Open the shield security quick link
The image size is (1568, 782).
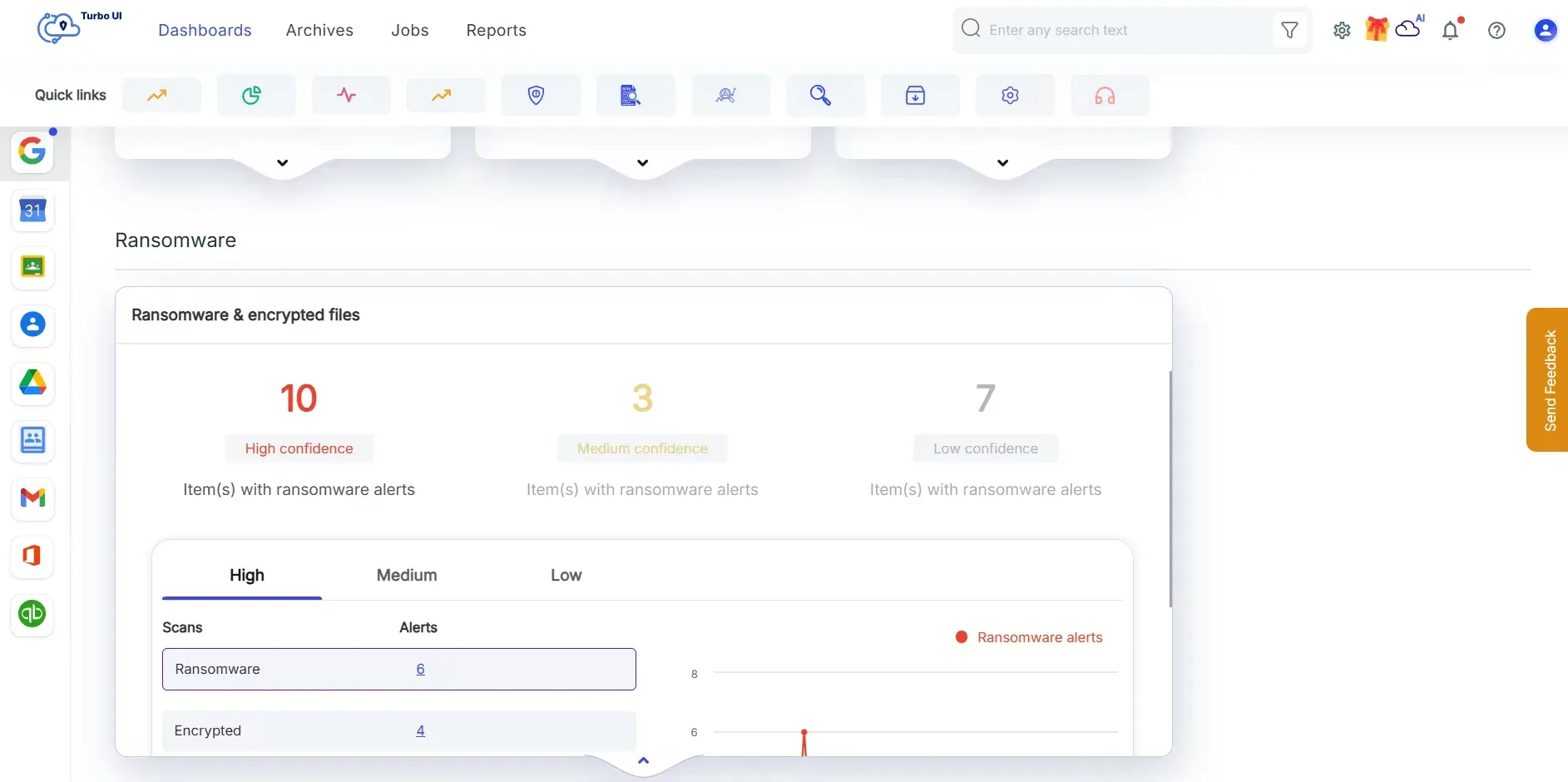pyautogui.click(x=541, y=95)
